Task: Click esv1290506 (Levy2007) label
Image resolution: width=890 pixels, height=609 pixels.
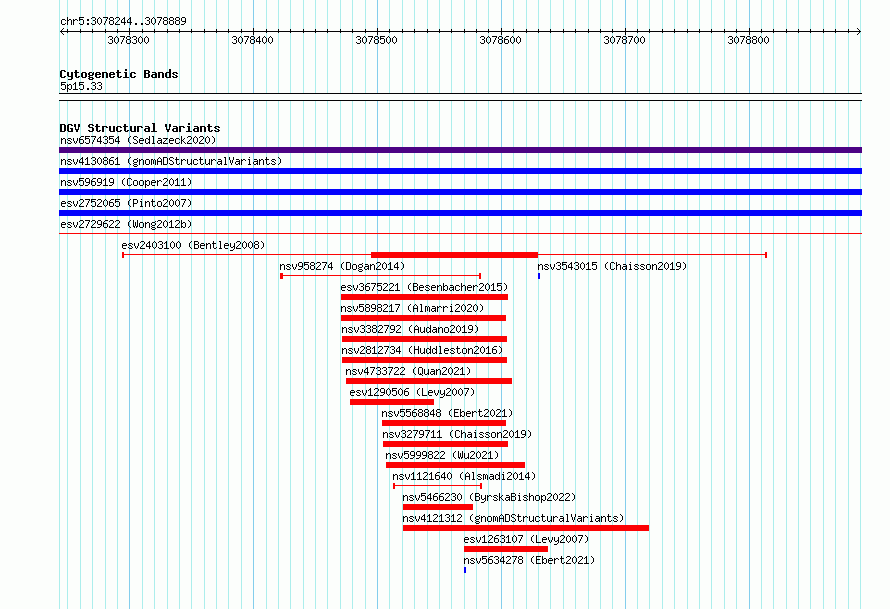Action: tap(412, 392)
